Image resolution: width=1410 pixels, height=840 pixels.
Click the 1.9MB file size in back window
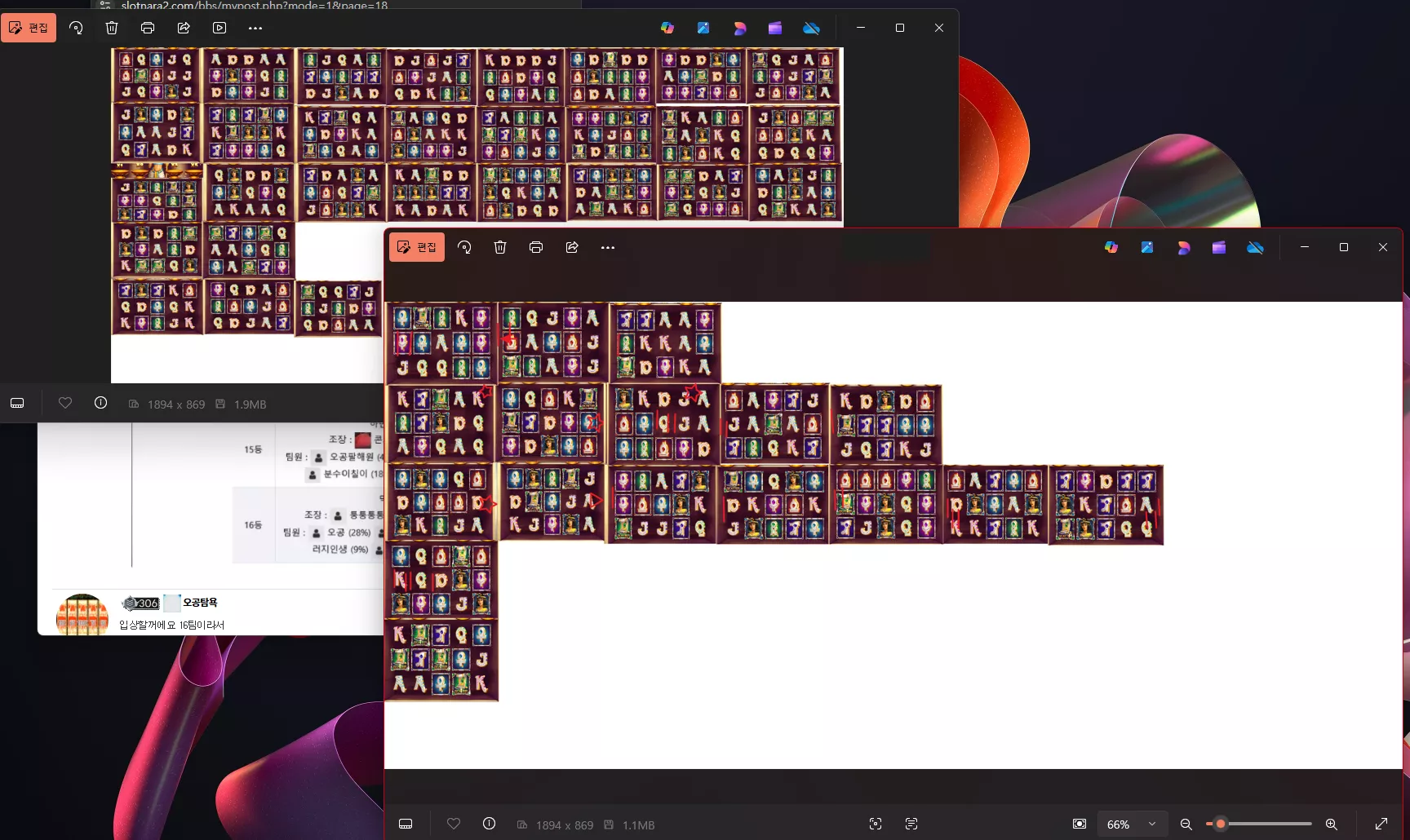pos(250,405)
